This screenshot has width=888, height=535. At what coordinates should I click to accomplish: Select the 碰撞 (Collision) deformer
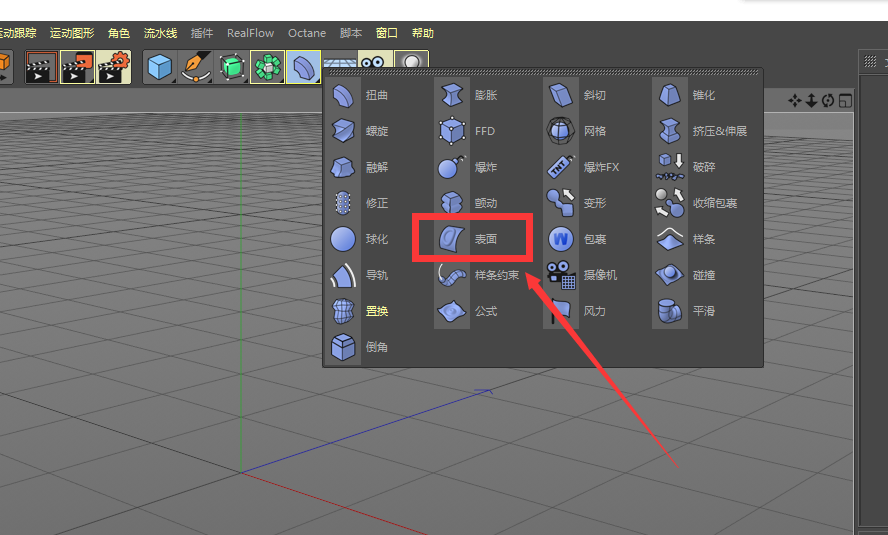point(686,275)
